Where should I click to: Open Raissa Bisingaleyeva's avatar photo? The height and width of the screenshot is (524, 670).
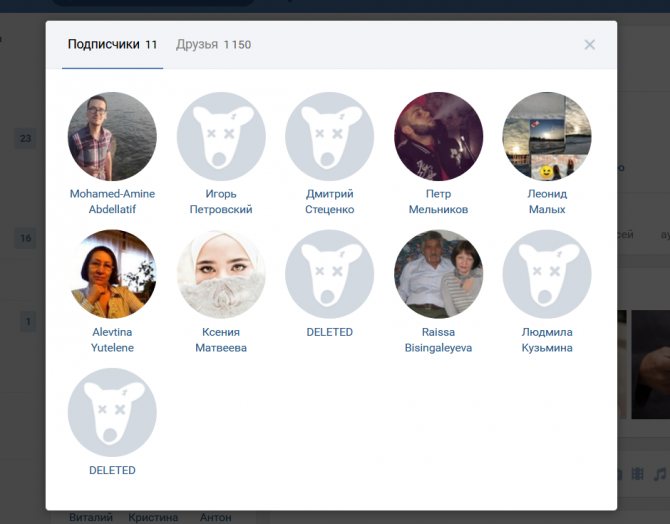click(438, 274)
